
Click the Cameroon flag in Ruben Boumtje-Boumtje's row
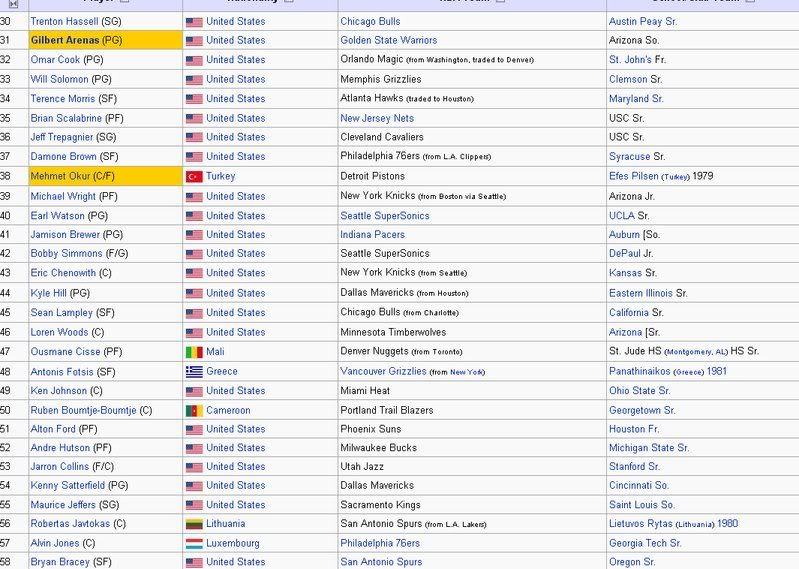pyautogui.click(x=194, y=411)
